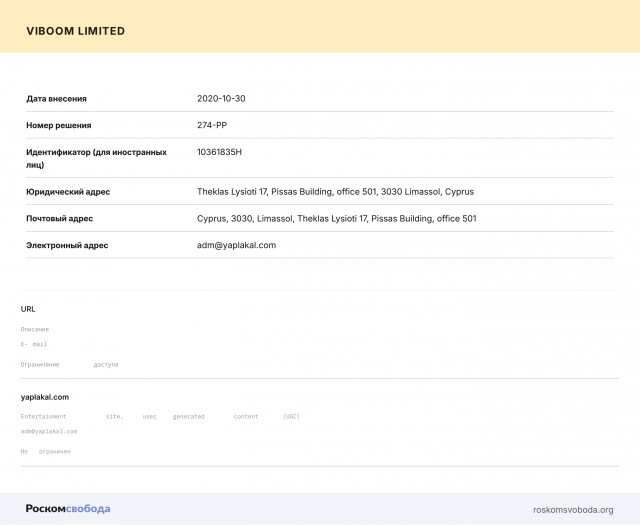
Task: Click the Номер решения label
Action: click(59, 125)
